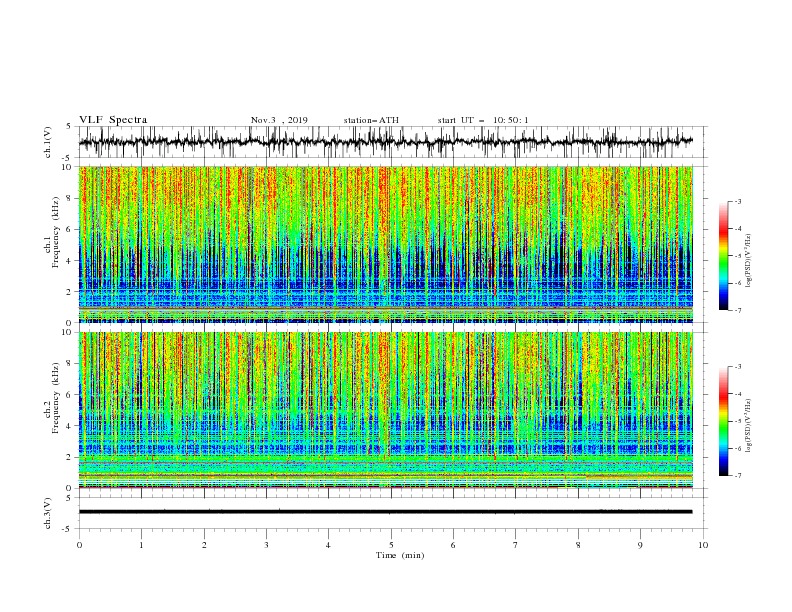The height and width of the screenshot is (612, 792).
Task: Click the "7" minute tick on the time axis
Action: click(x=516, y=545)
